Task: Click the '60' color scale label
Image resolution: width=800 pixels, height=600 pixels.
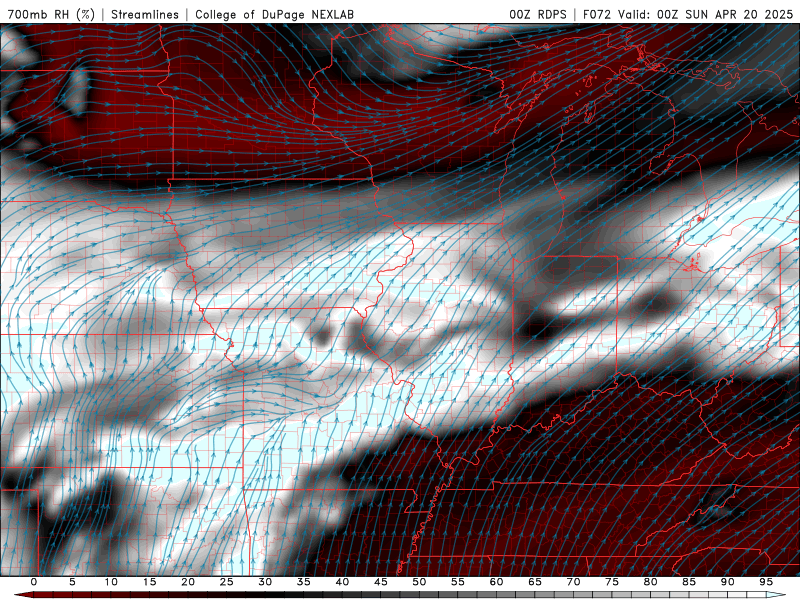Action: click(496, 582)
